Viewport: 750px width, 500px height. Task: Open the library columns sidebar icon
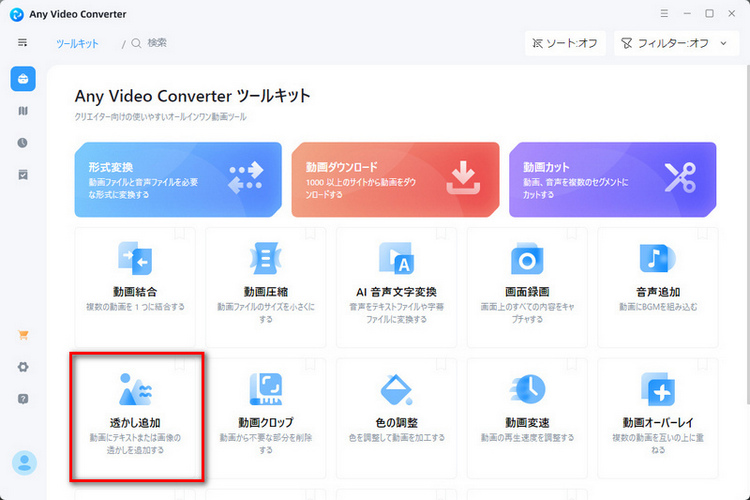point(23,111)
